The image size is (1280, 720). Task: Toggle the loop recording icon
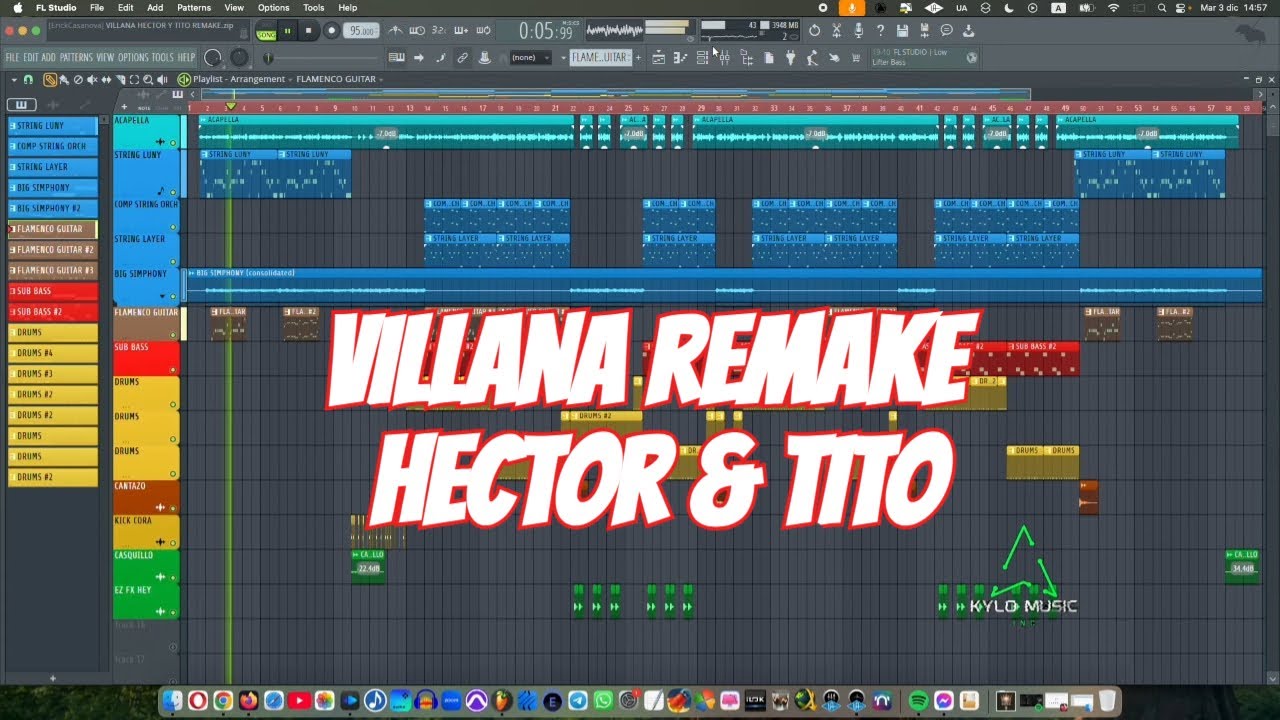[x=483, y=30]
